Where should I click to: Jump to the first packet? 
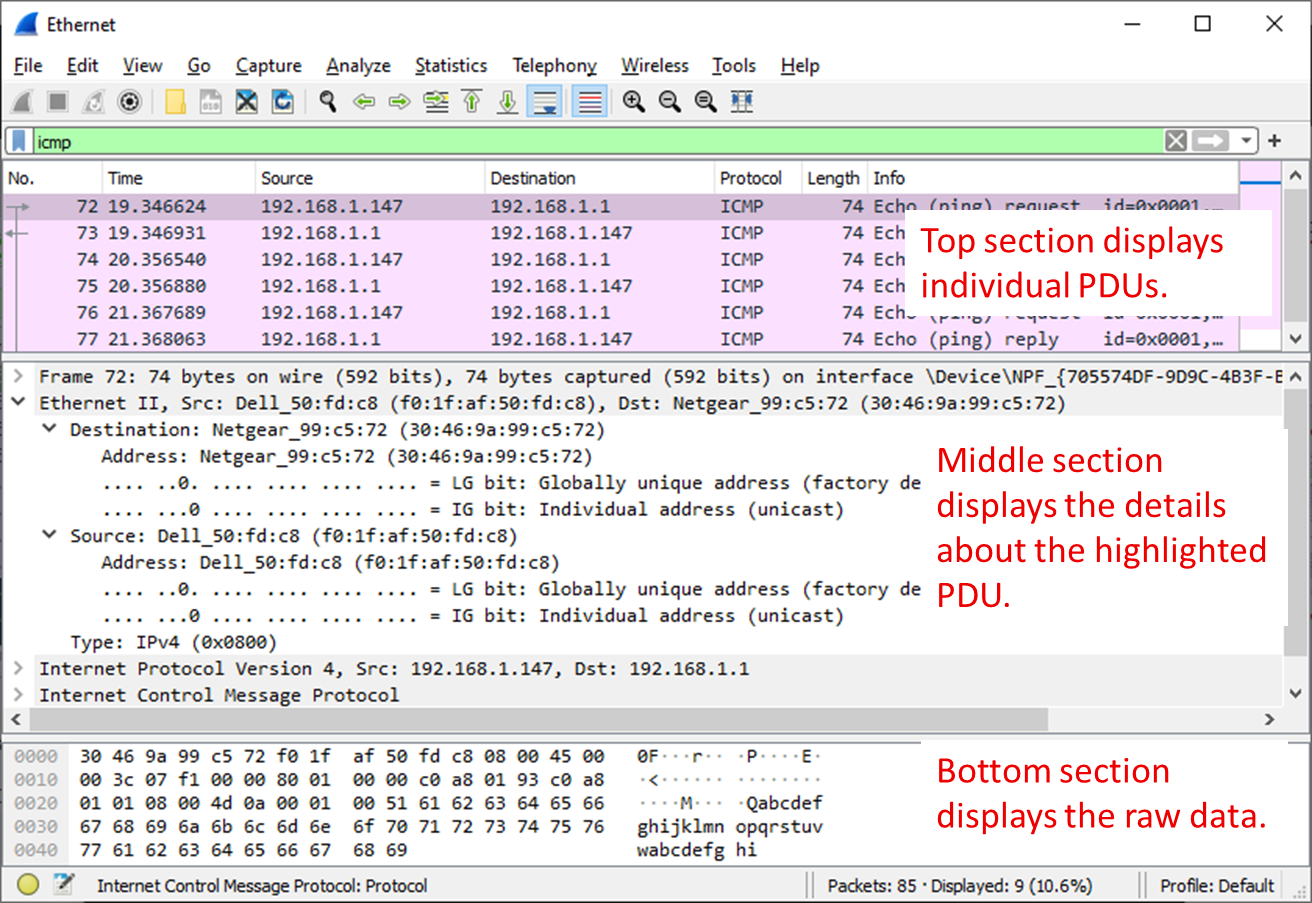[472, 101]
